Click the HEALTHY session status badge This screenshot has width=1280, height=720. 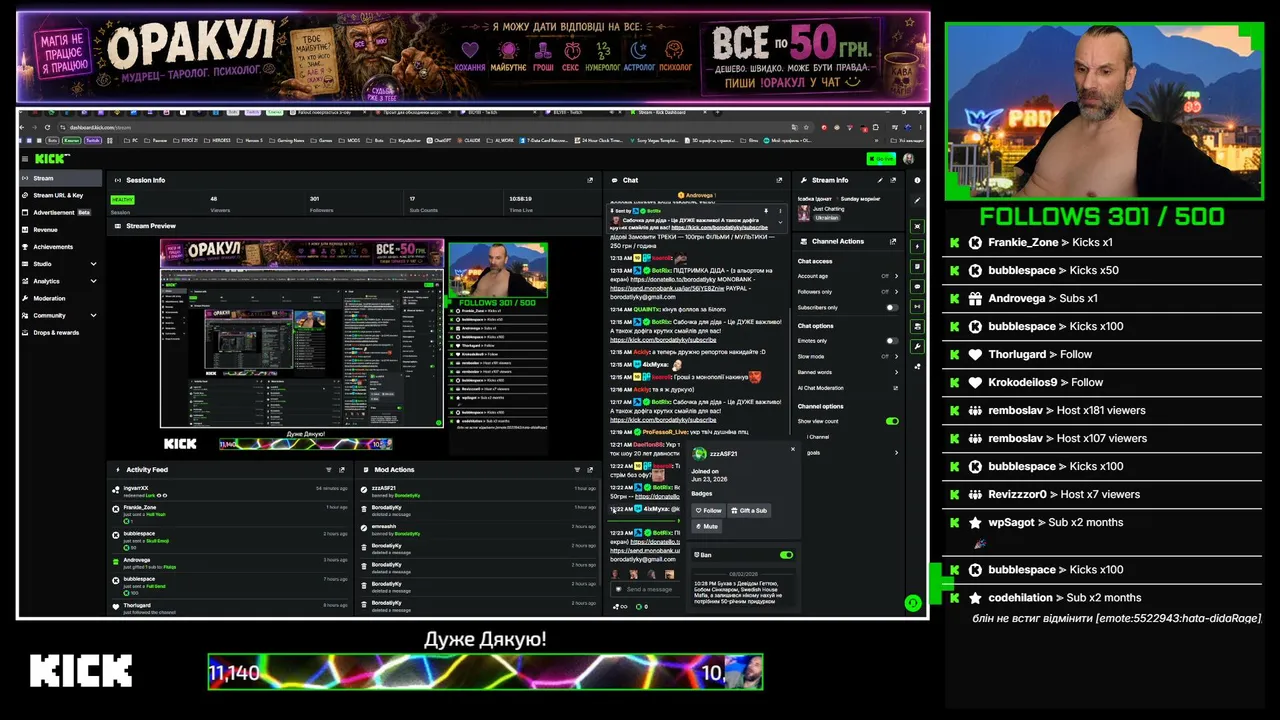[122, 200]
